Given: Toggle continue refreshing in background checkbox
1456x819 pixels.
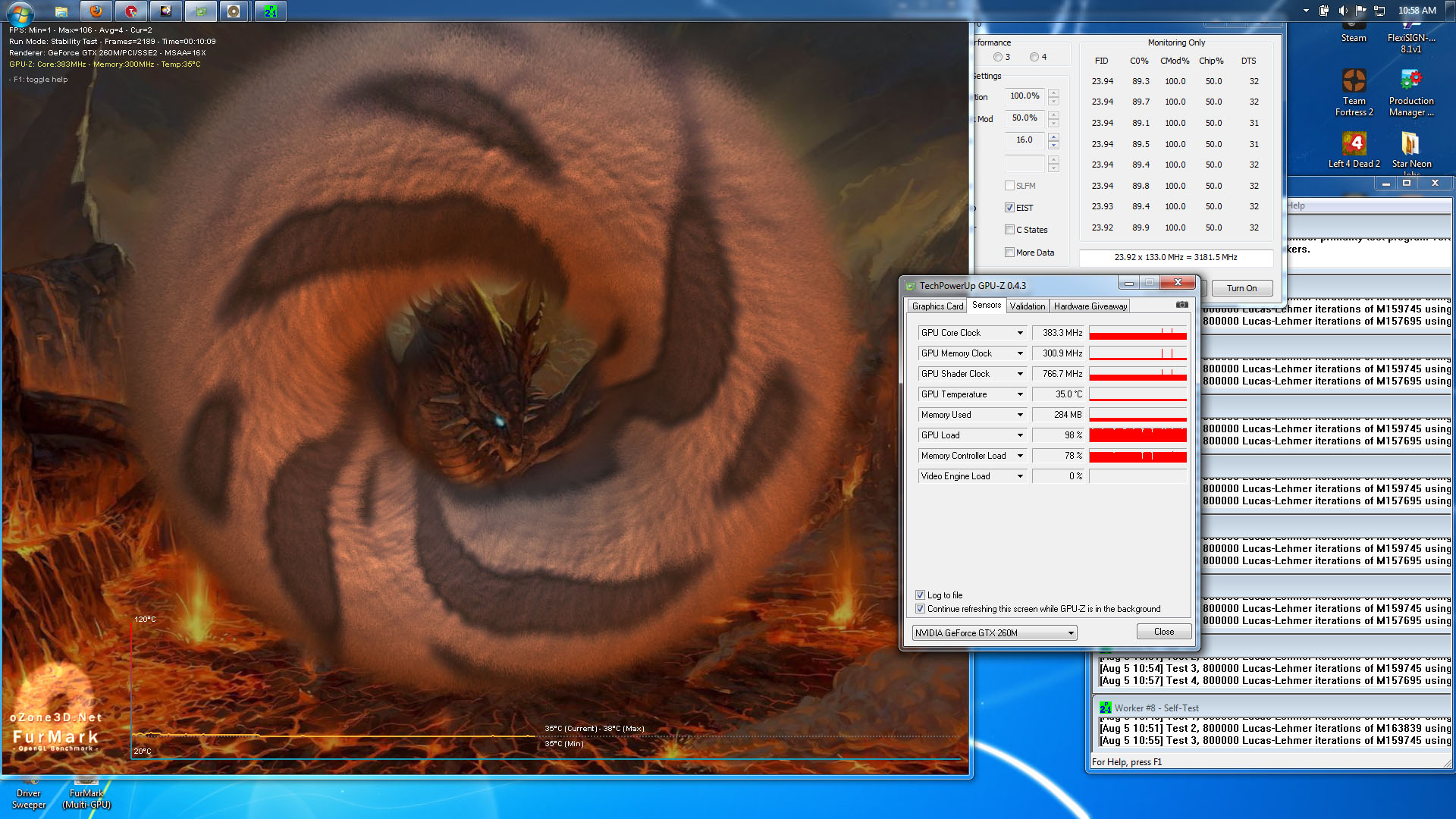Looking at the screenshot, I should coord(920,609).
